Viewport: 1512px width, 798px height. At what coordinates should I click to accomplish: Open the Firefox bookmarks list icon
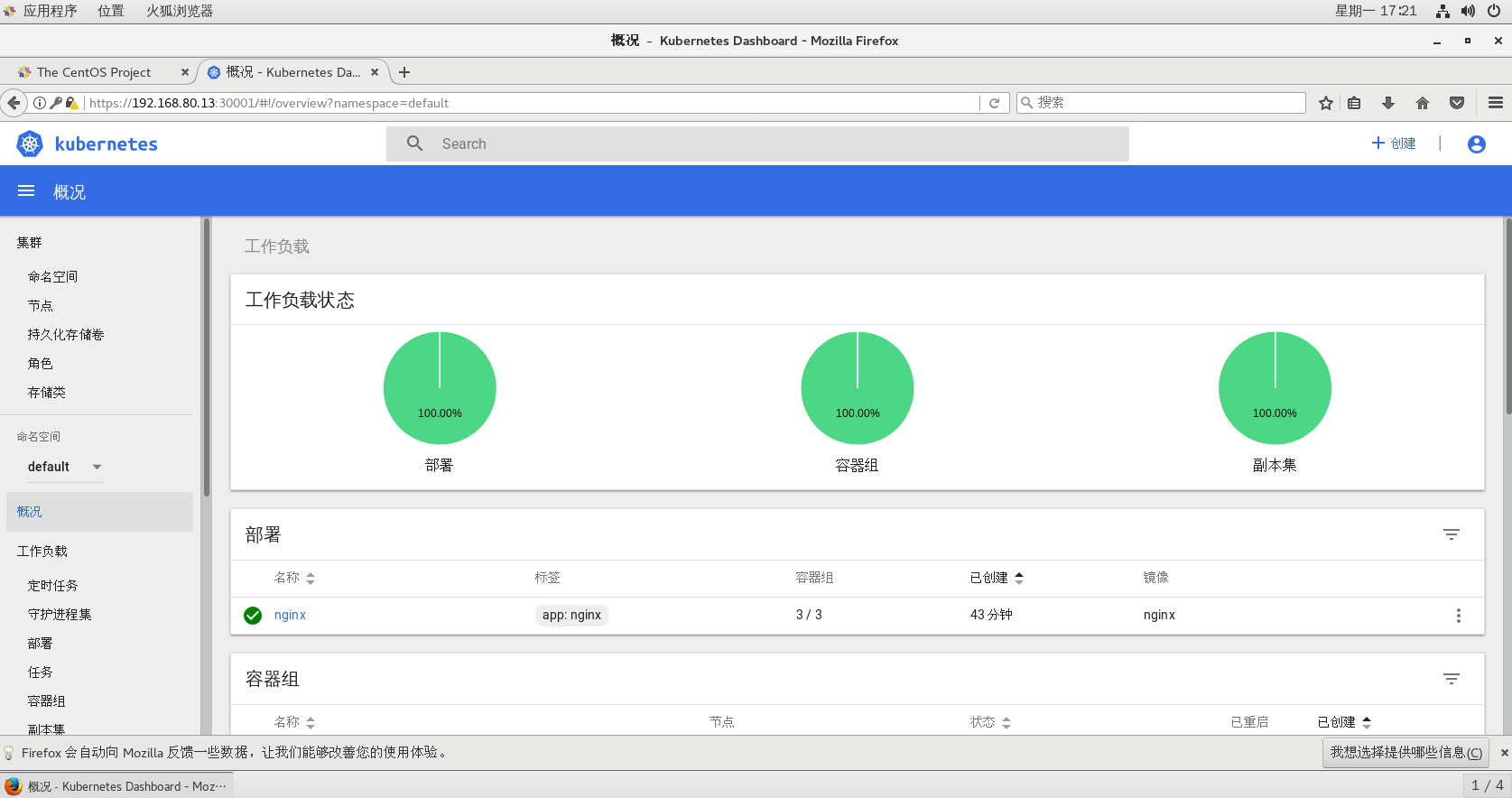click(1354, 103)
